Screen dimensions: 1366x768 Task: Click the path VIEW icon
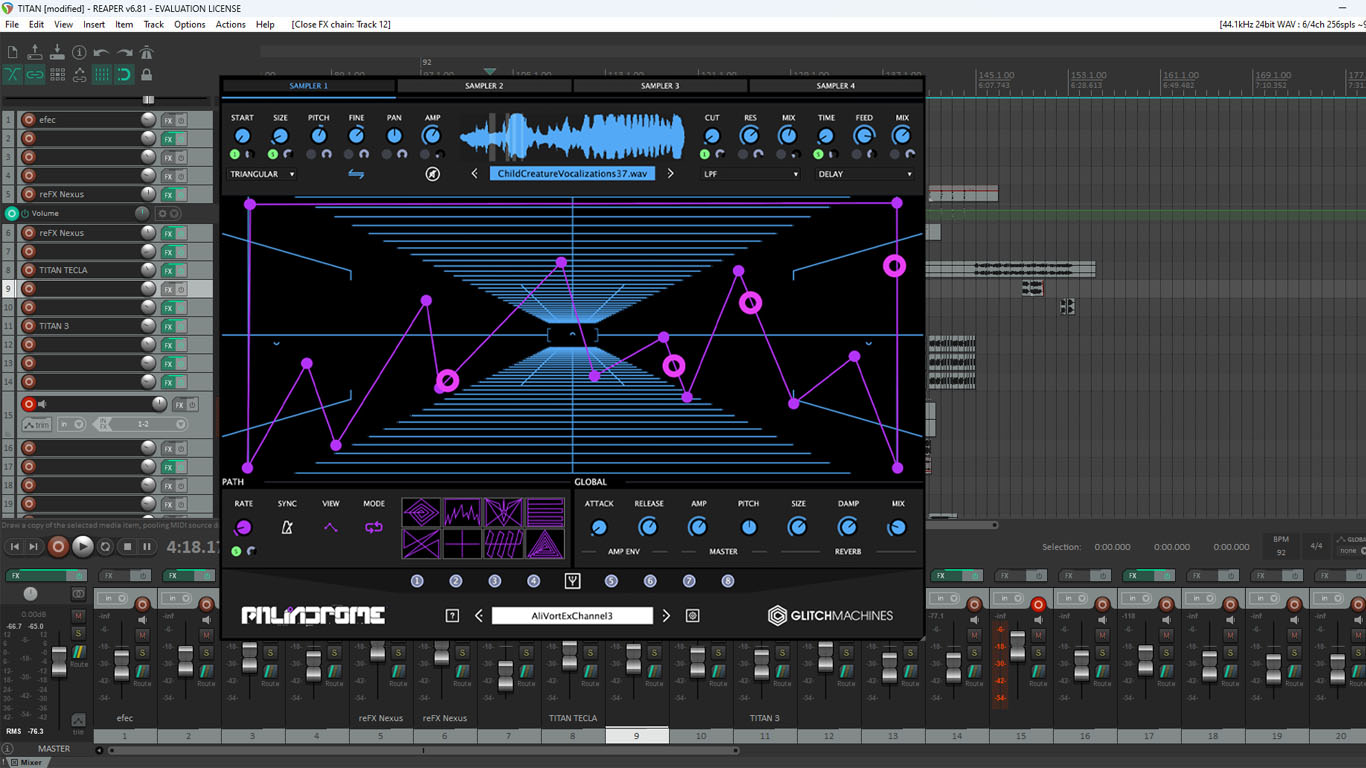click(331, 527)
